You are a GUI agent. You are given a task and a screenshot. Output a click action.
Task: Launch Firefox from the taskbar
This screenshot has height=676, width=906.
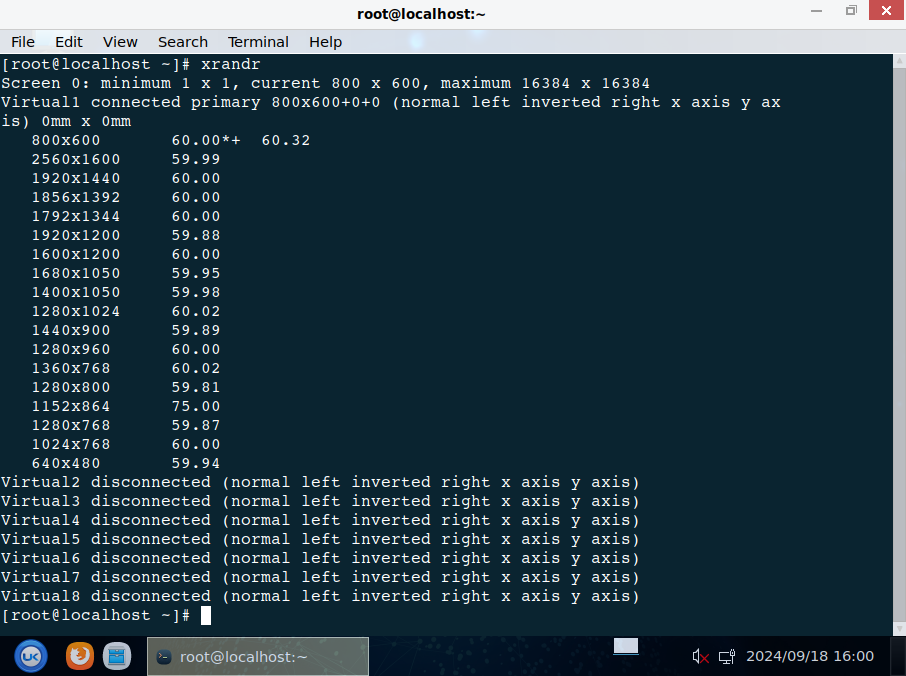[80, 656]
